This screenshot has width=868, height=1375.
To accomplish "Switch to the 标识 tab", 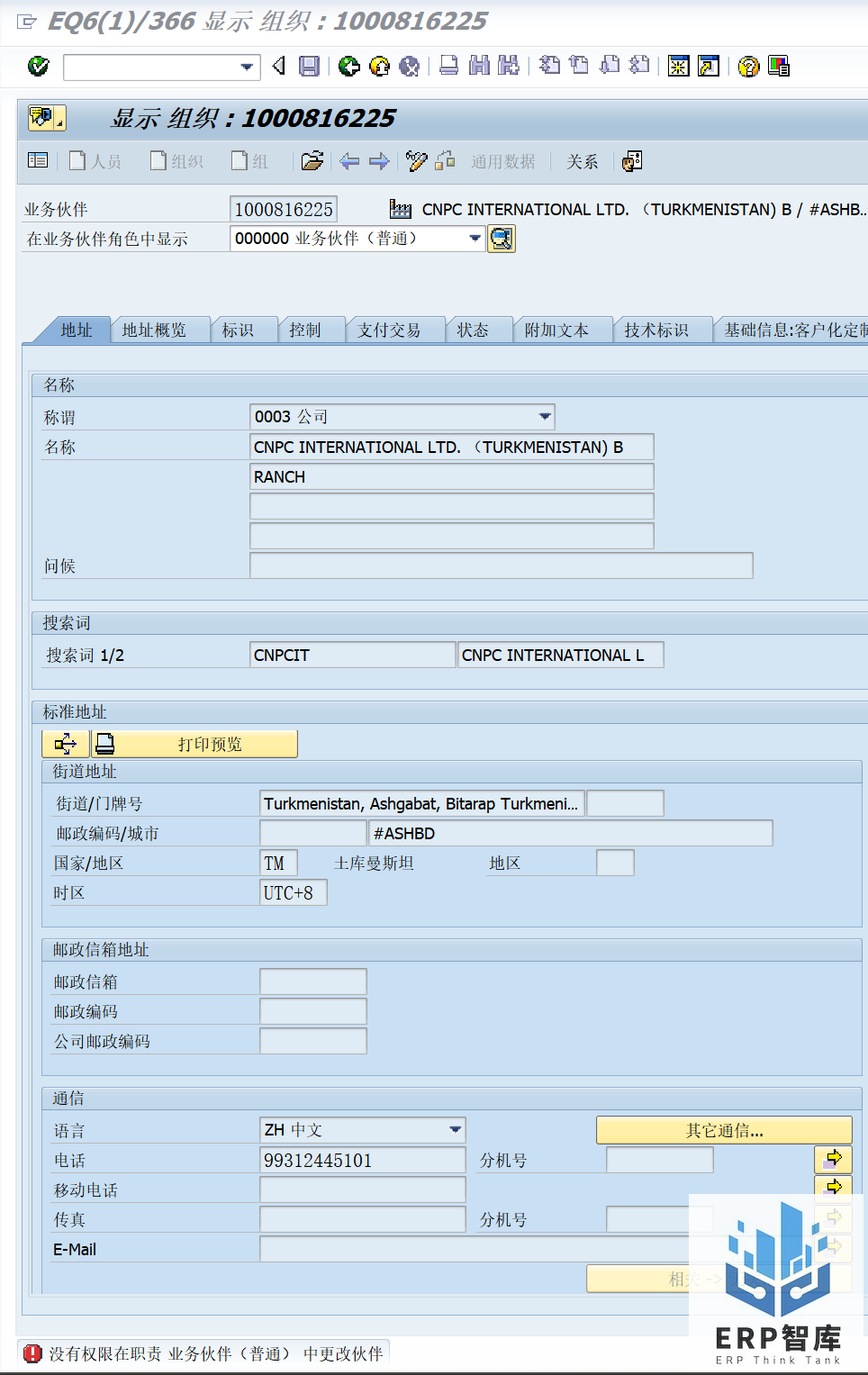I will point(238,330).
